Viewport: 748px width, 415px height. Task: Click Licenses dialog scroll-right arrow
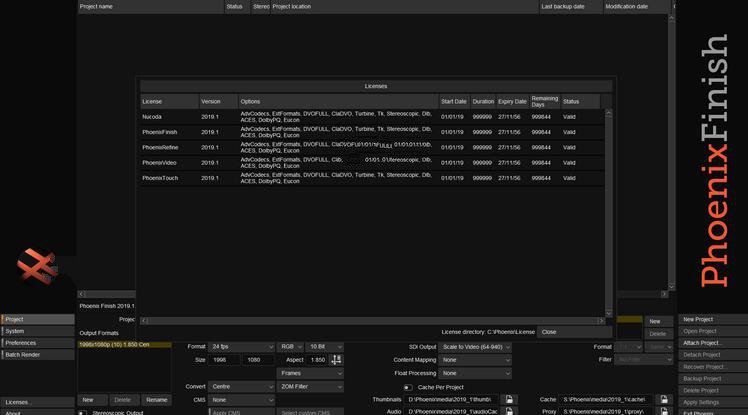coord(601,321)
